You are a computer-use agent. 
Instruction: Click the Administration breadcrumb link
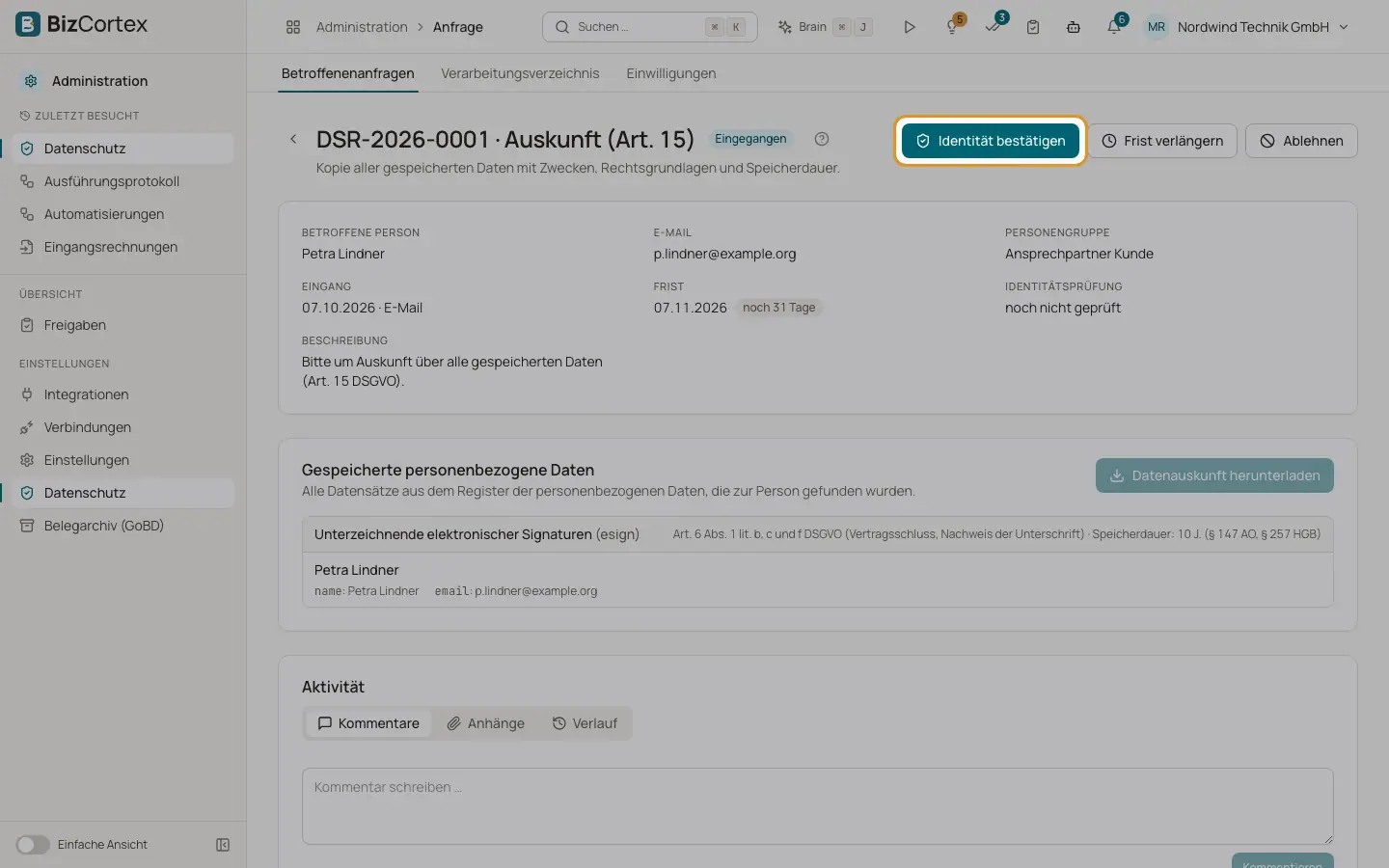click(362, 27)
